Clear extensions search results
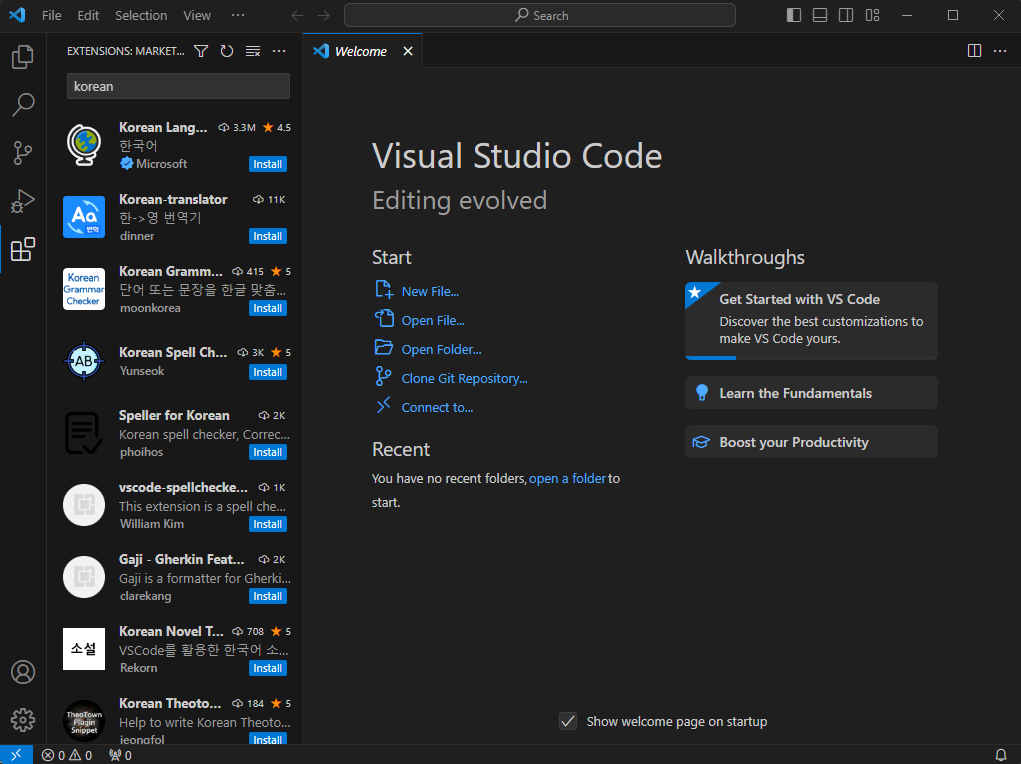 coord(253,51)
